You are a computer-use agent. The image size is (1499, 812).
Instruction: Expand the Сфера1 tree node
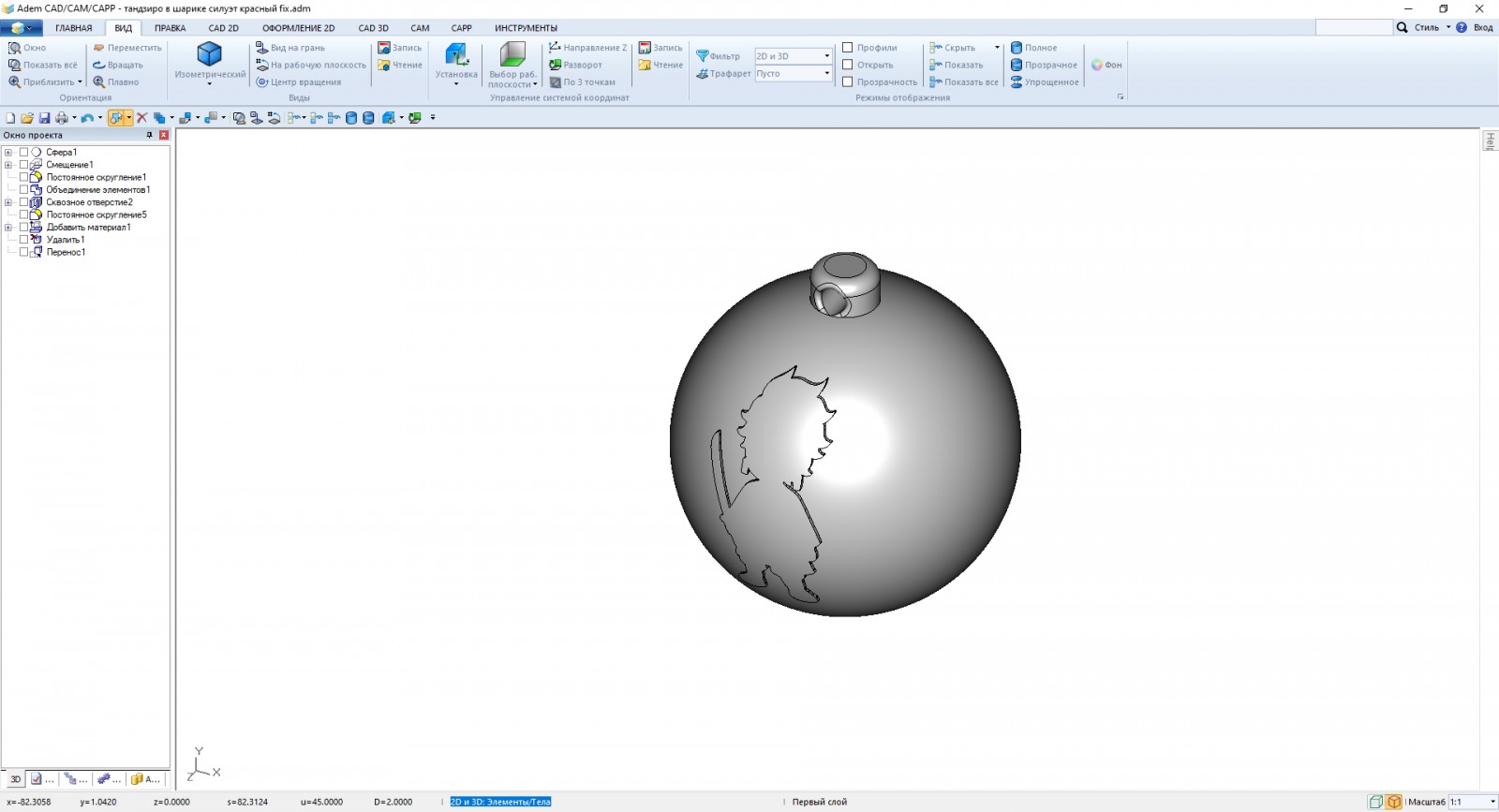pyautogui.click(x=8, y=152)
